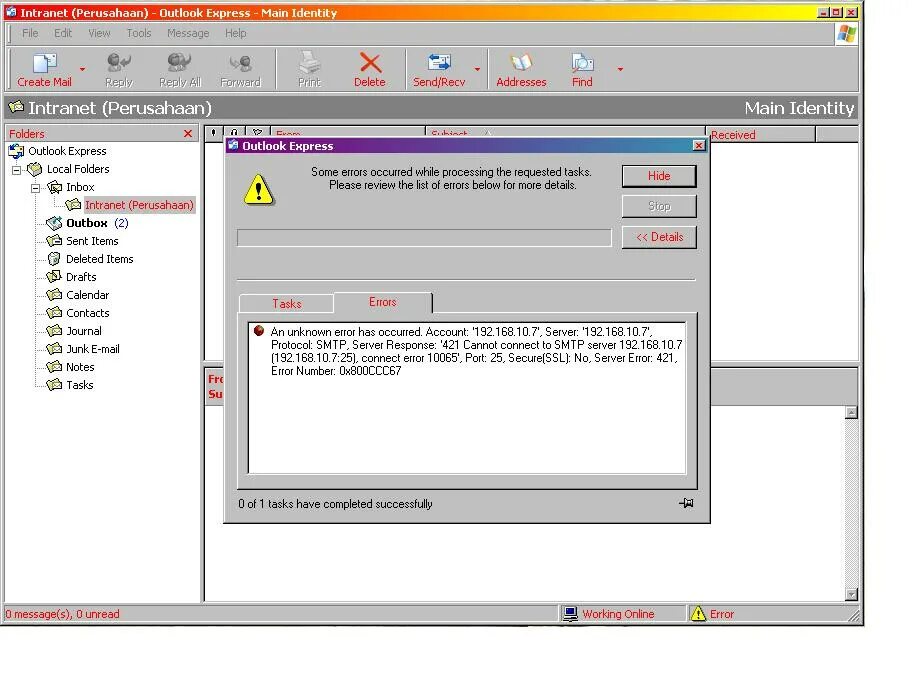Sort by the Received column header
The height and width of the screenshot is (677, 915).
tap(760, 135)
